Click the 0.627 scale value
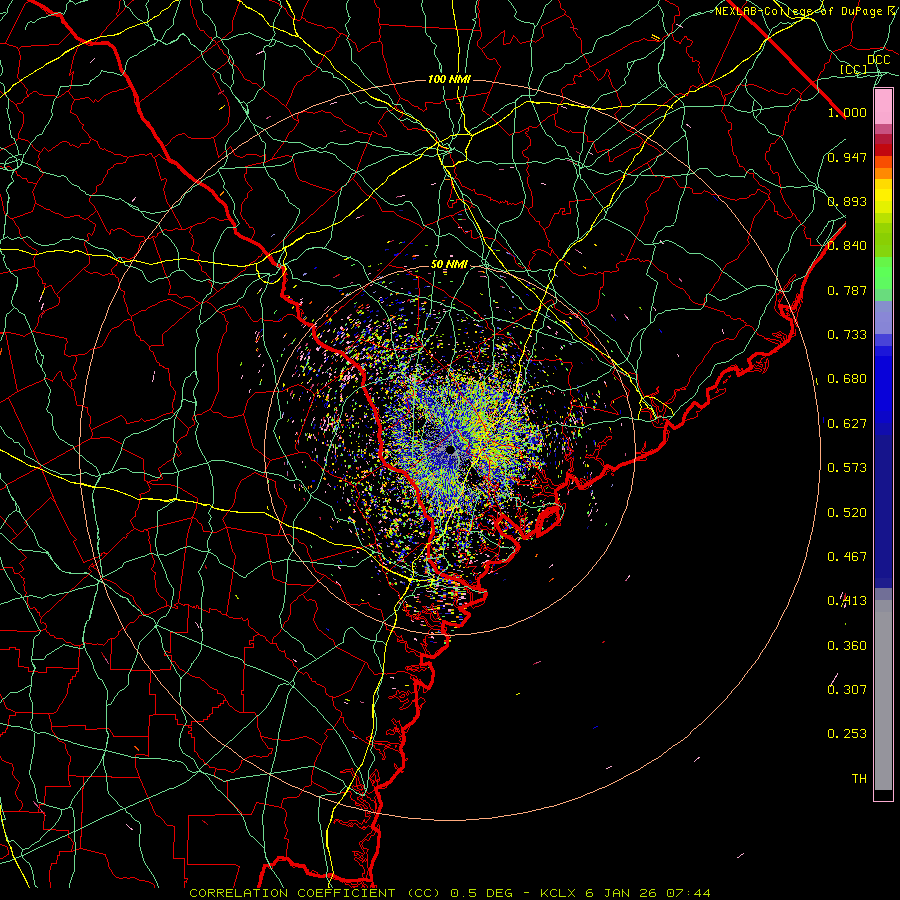The image size is (900, 900). [847, 424]
